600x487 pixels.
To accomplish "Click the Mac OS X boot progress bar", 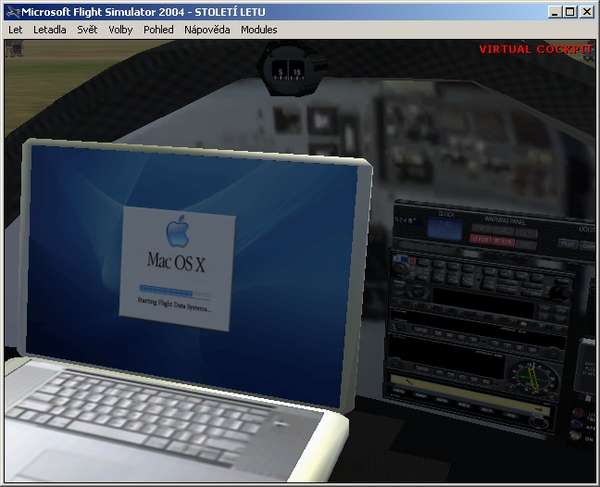I will (174, 291).
